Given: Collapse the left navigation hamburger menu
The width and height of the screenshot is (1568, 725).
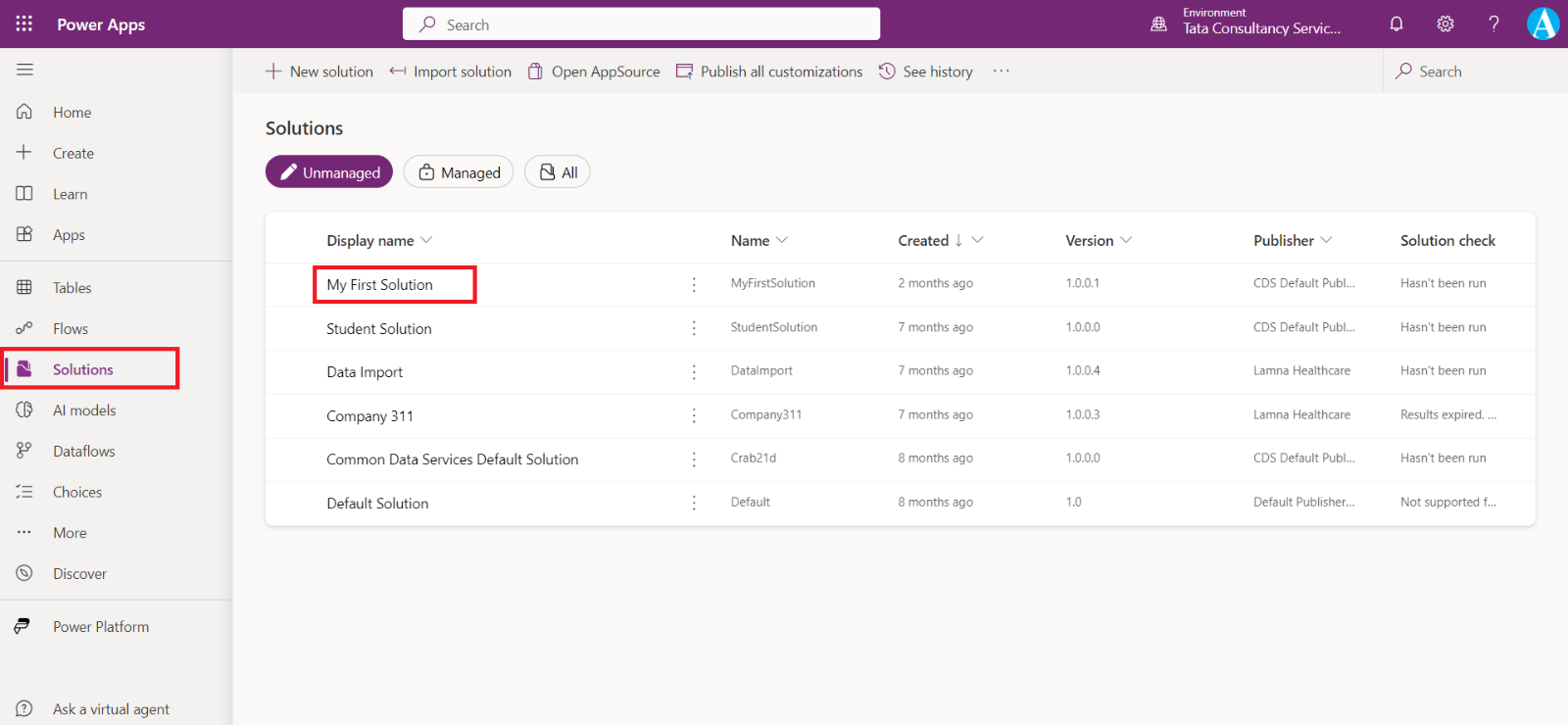Looking at the screenshot, I should point(24,70).
